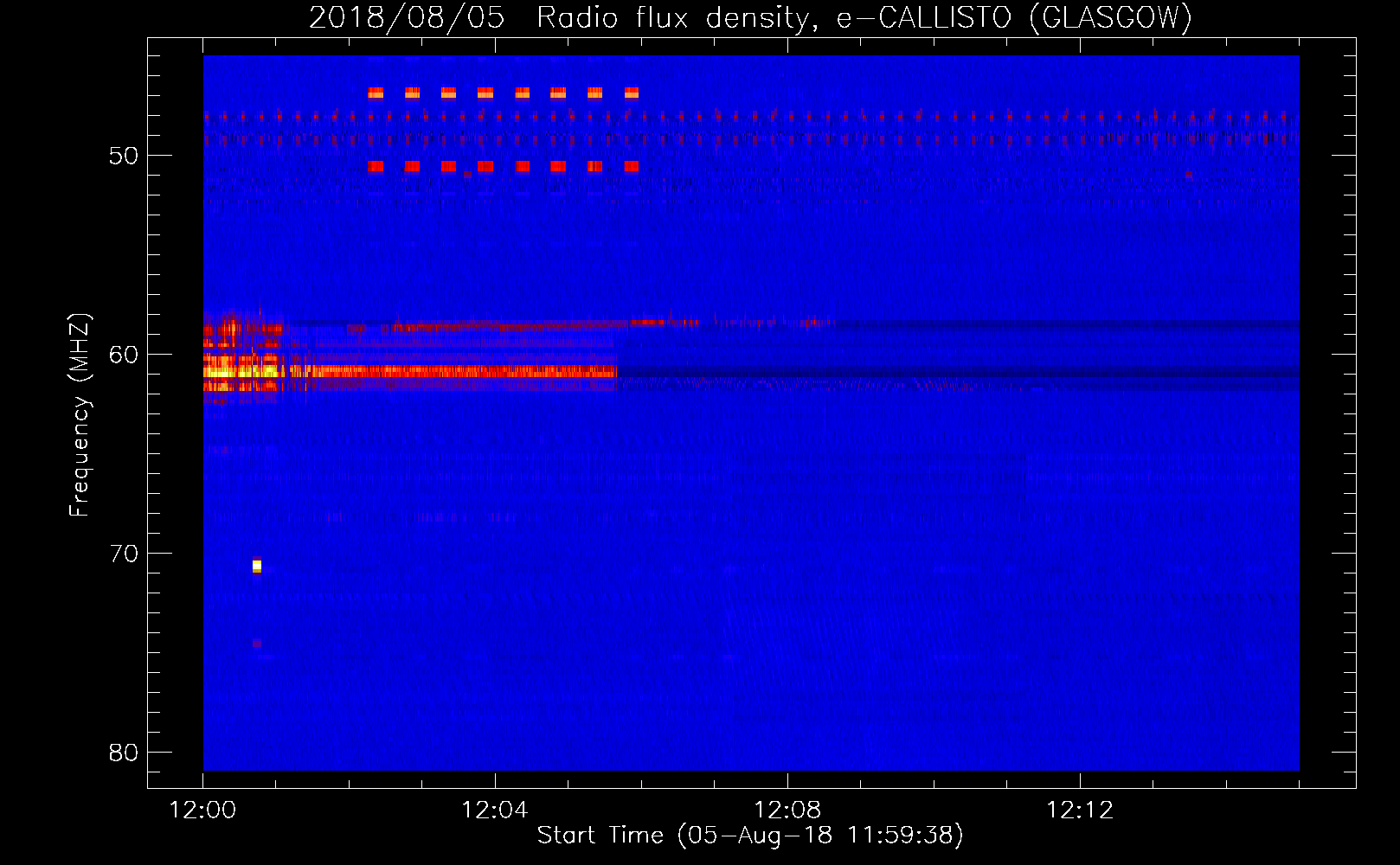The height and width of the screenshot is (865, 1400).
Task: Click the bright yellow spot near 70 MHz
Action: pos(257,567)
